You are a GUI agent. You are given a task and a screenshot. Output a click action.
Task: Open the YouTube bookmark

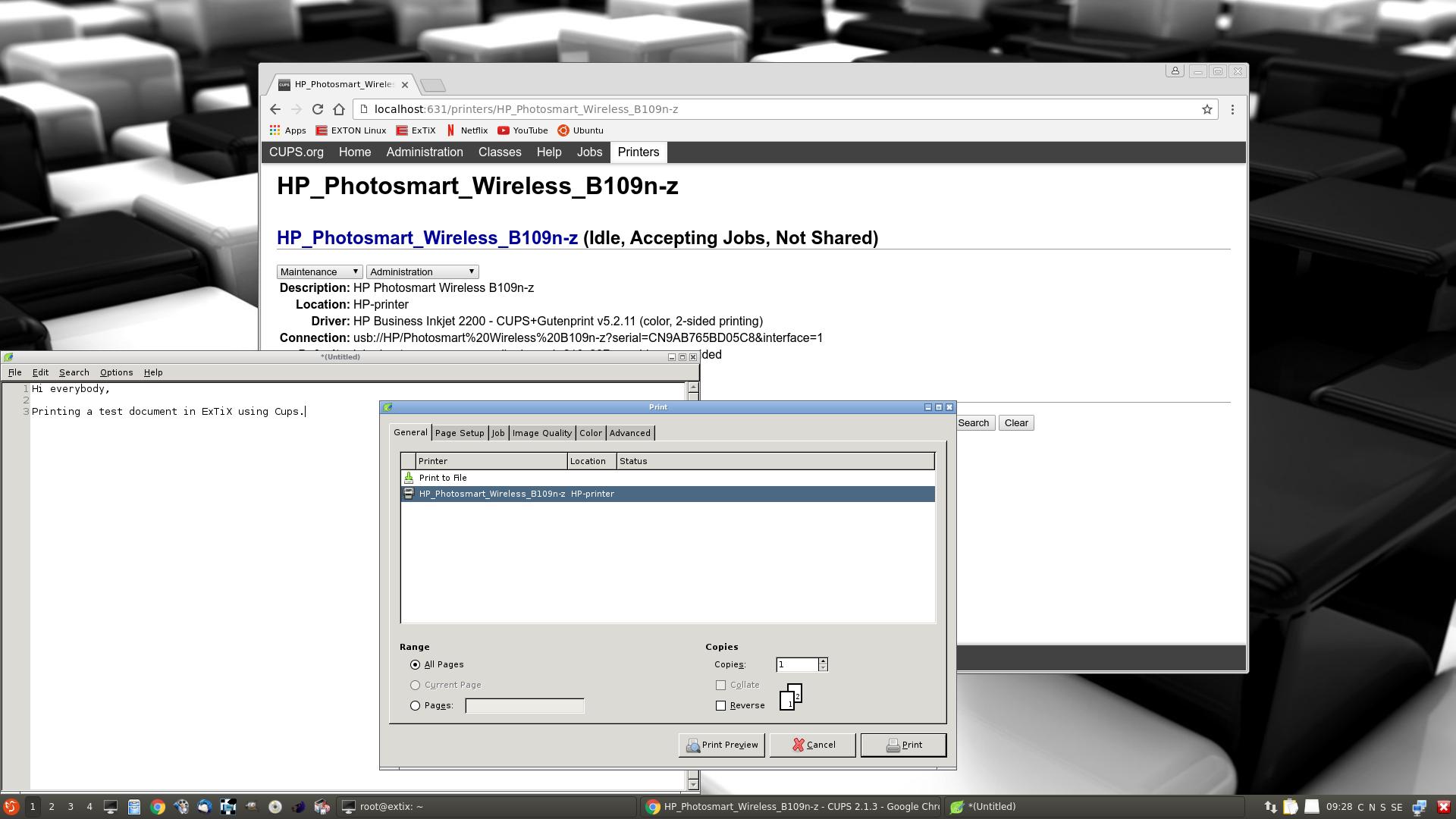522,130
